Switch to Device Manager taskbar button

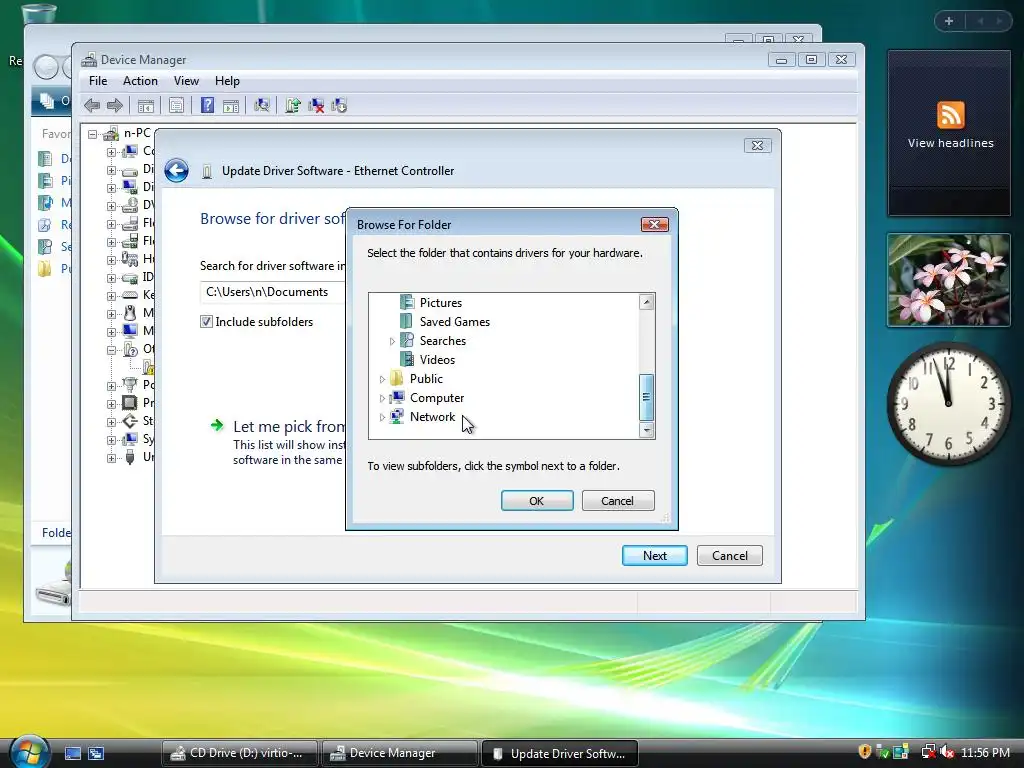coord(399,753)
